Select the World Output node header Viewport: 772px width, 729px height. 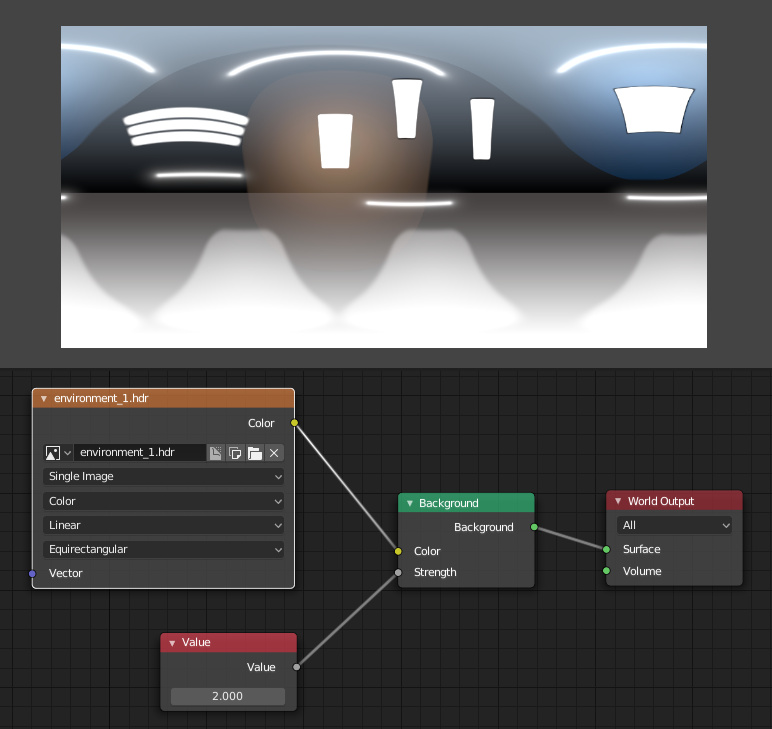tap(674, 501)
